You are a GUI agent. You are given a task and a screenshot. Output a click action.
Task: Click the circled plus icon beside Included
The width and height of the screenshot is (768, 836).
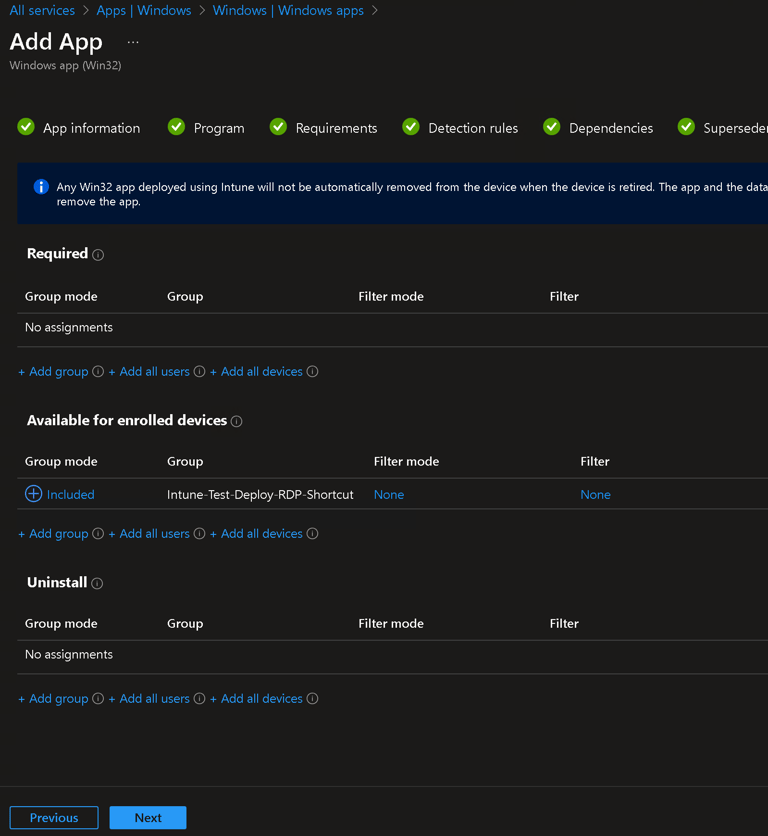(x=33, y=494)
